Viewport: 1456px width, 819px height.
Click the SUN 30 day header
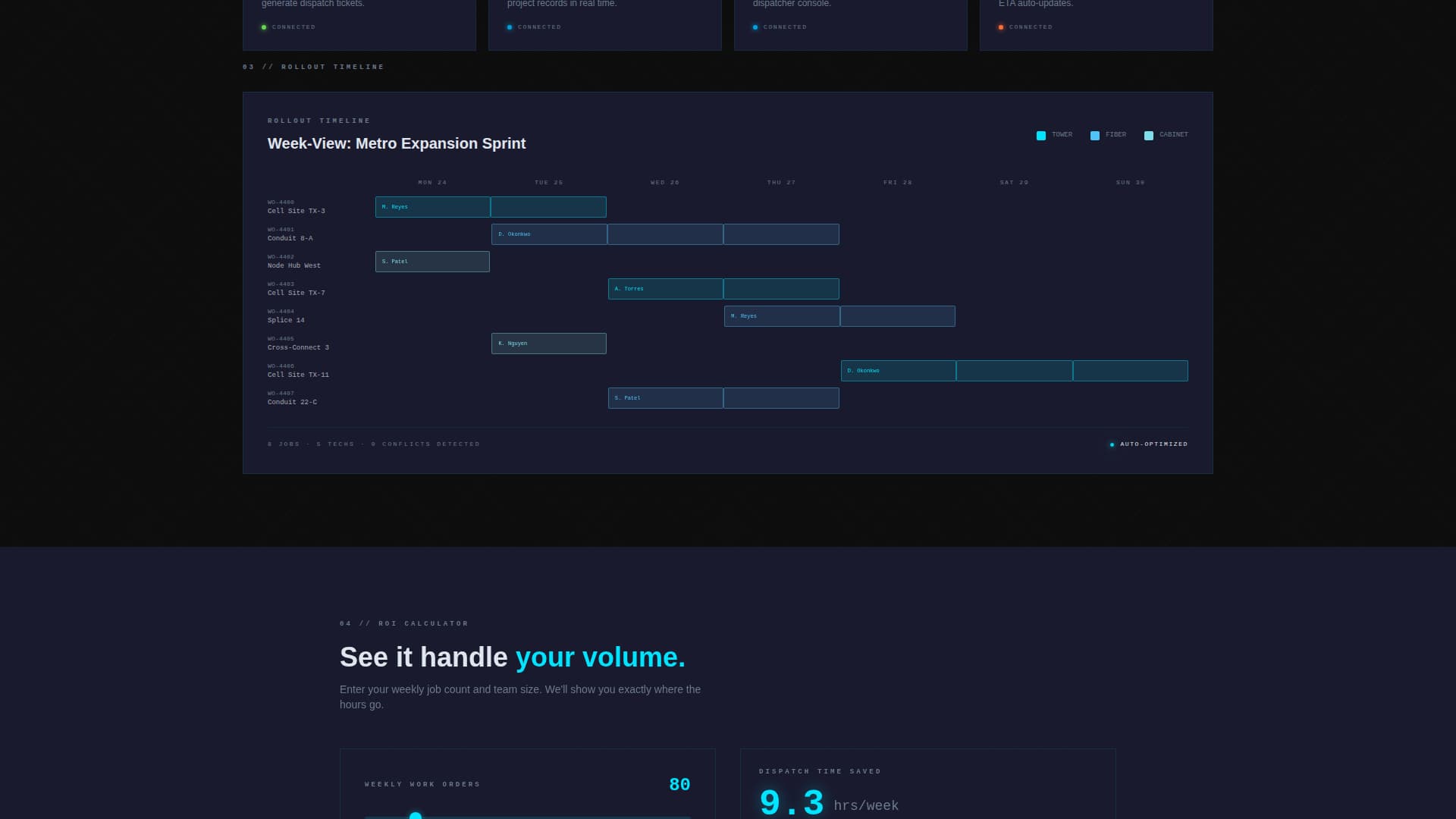pos(1131,183)
